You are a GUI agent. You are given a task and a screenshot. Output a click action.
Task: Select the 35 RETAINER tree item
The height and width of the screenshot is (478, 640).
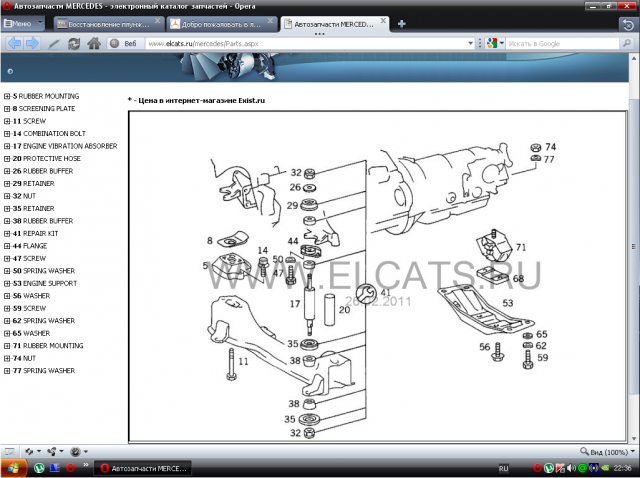33,209
